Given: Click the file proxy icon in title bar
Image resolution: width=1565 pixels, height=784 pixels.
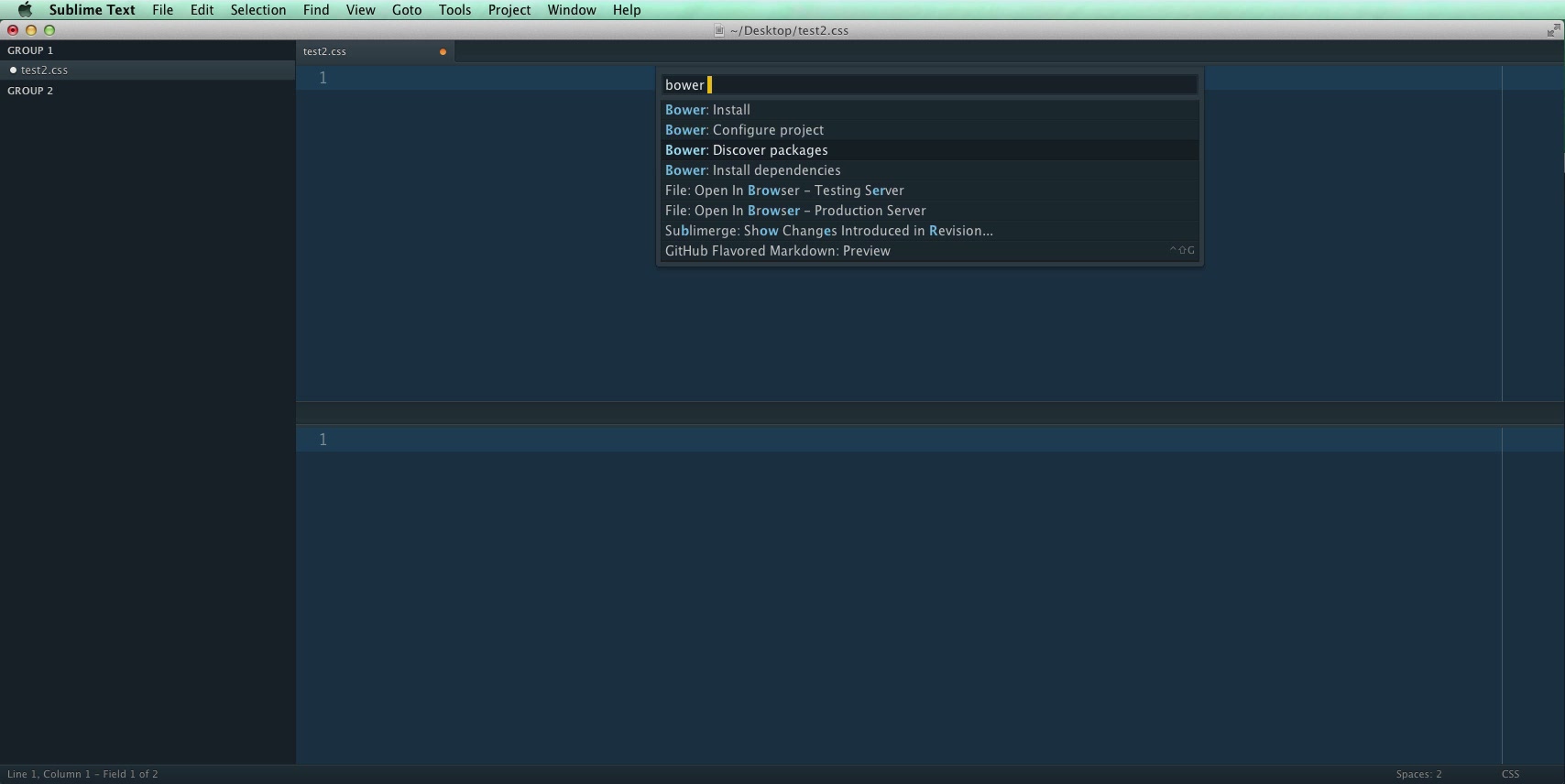Looking at the screenshot, I should tap(719, 30).
